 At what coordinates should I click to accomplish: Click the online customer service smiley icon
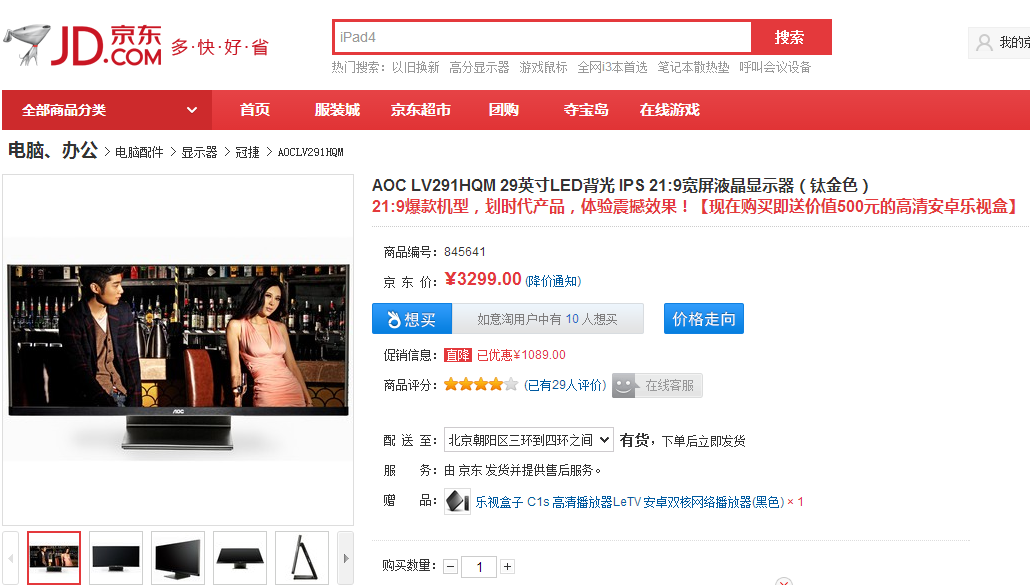coord(624,385)
